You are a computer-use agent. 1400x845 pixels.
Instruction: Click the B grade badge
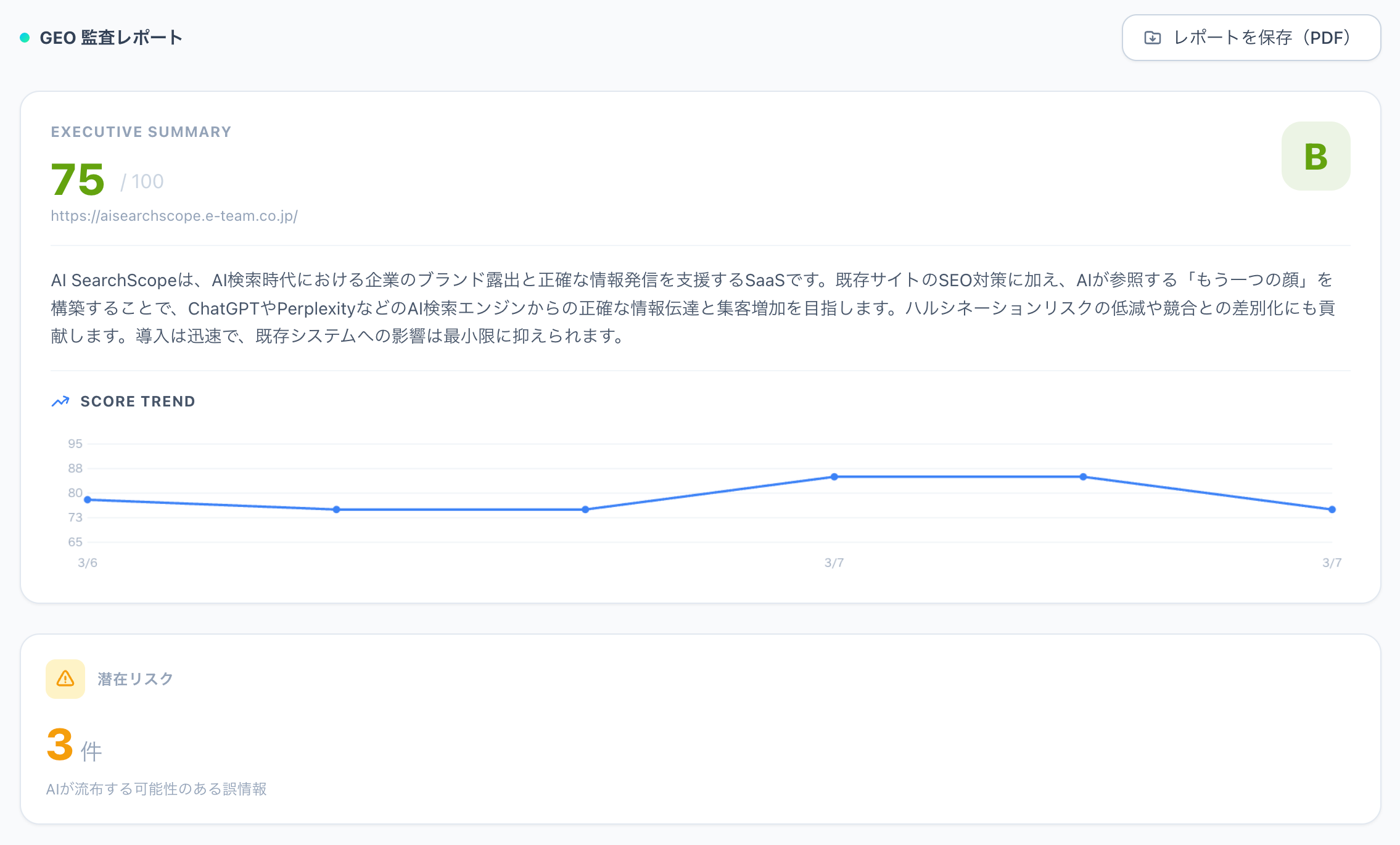tap(1316, 156)
